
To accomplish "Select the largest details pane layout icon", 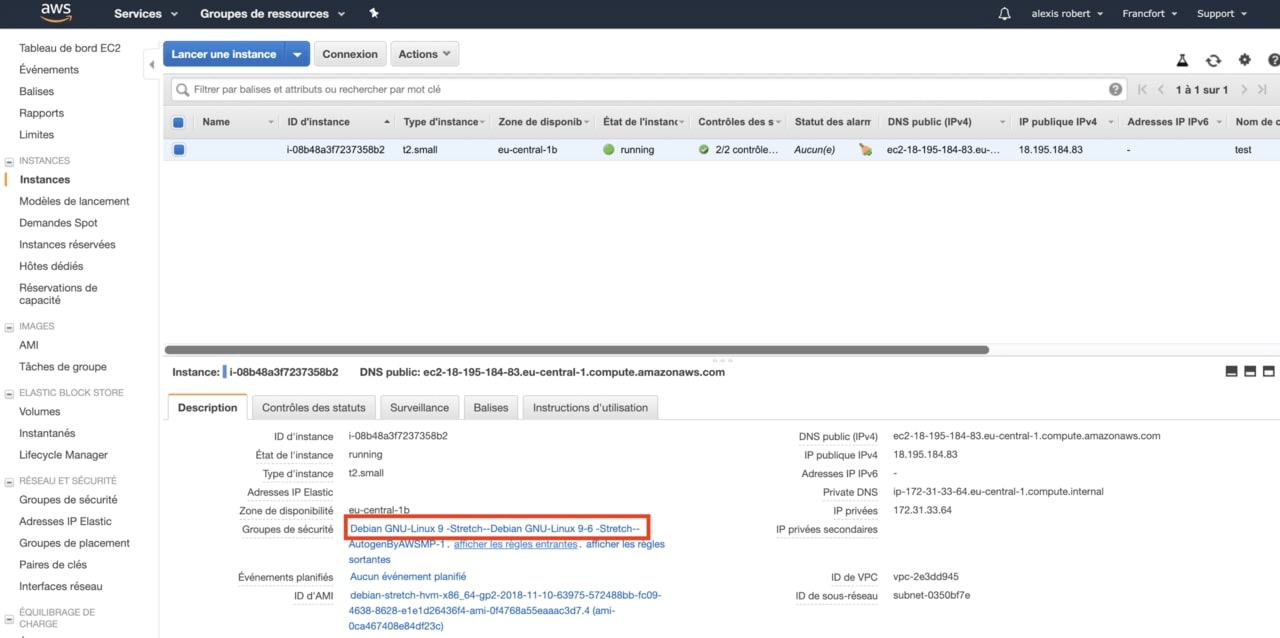I will [x=1269, y=371].
